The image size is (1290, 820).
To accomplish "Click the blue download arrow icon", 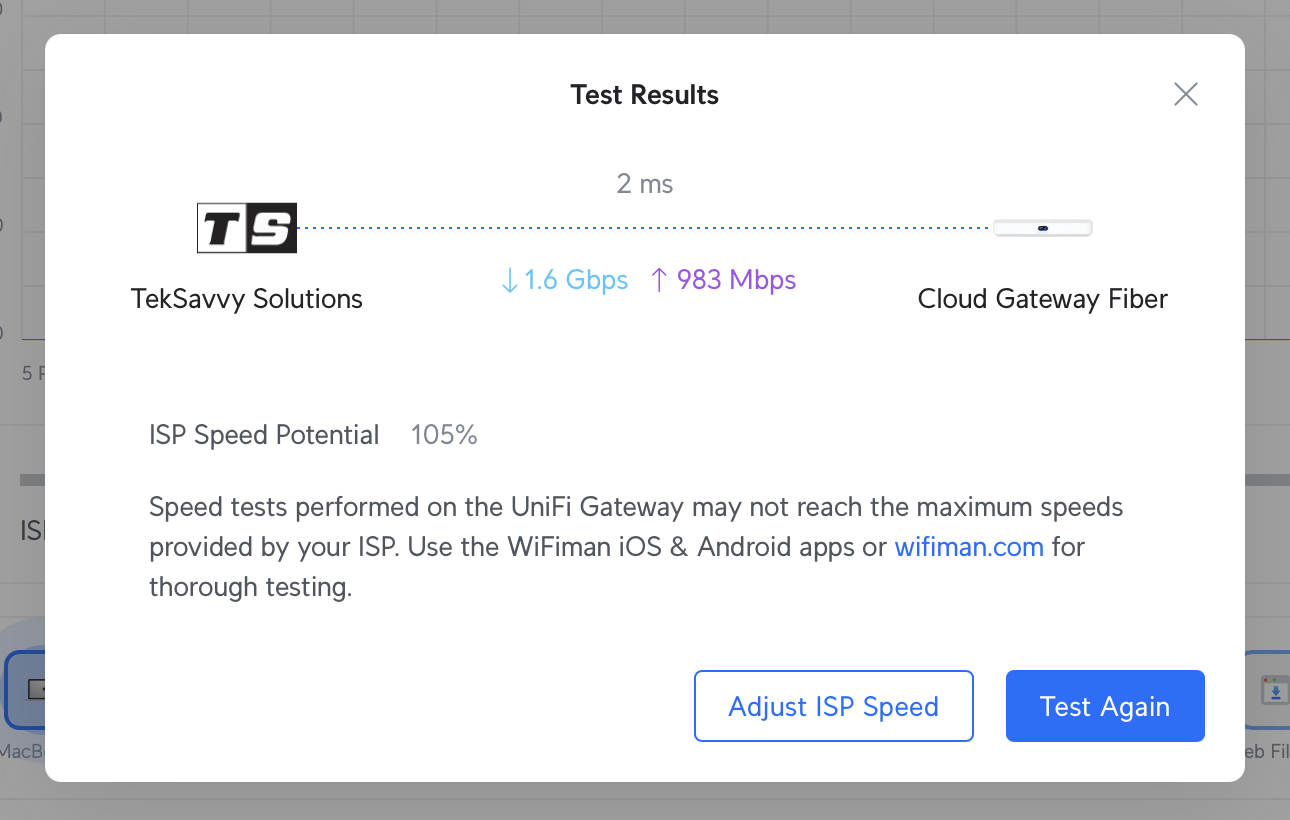I will pos(509,280).
